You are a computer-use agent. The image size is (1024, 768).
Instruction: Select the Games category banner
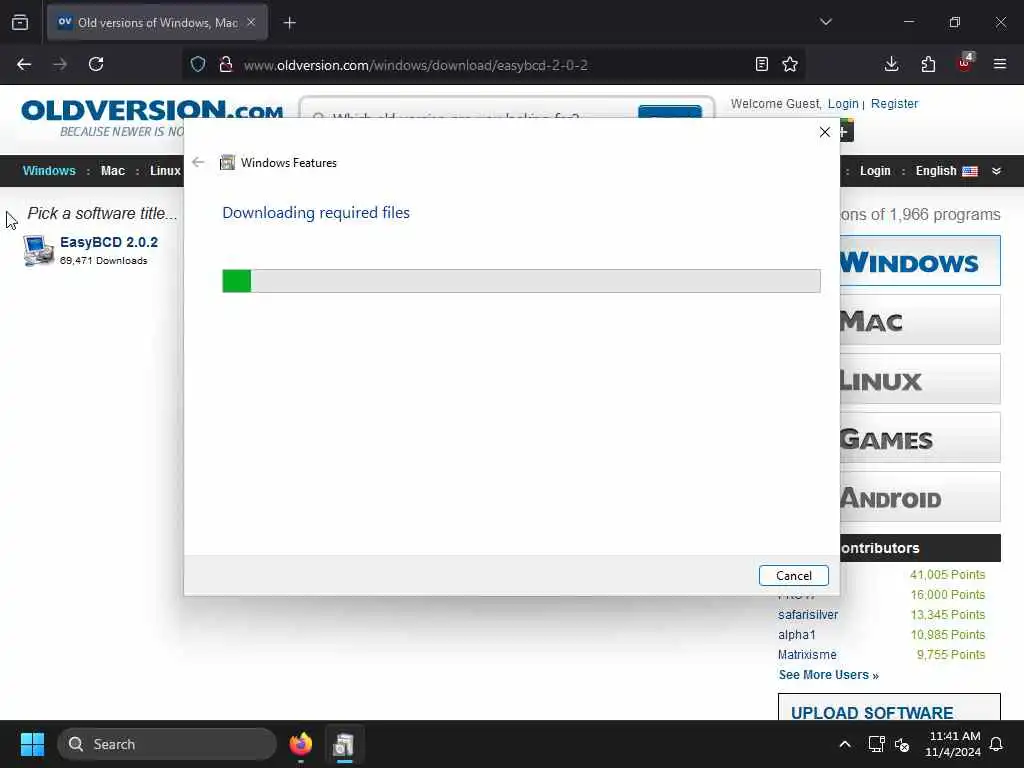point(920,438)
